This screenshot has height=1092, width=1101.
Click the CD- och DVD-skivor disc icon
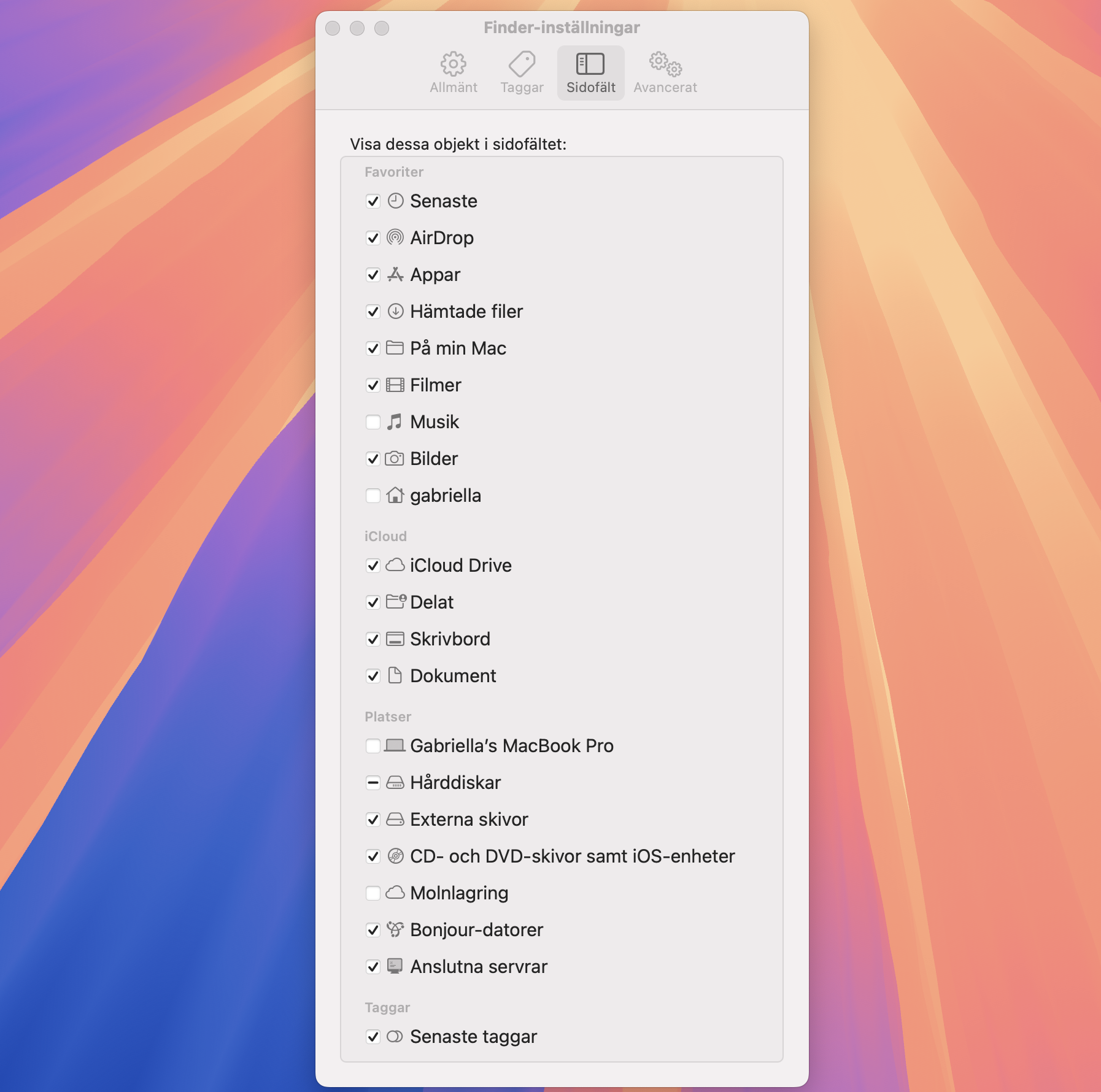coord(395,856)
